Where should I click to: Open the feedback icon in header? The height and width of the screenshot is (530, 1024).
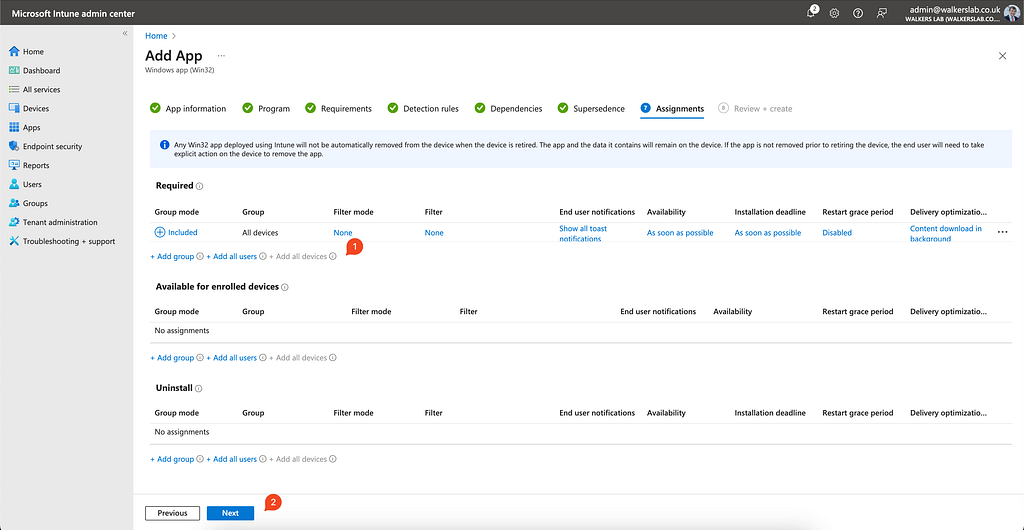881,13
